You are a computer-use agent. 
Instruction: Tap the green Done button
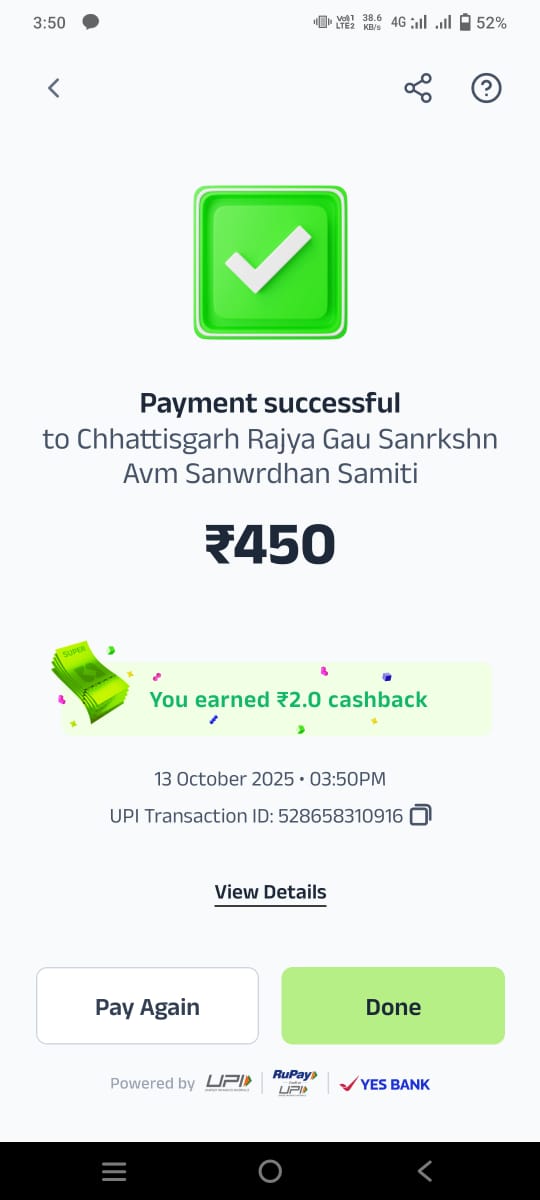coord(393,1006)
